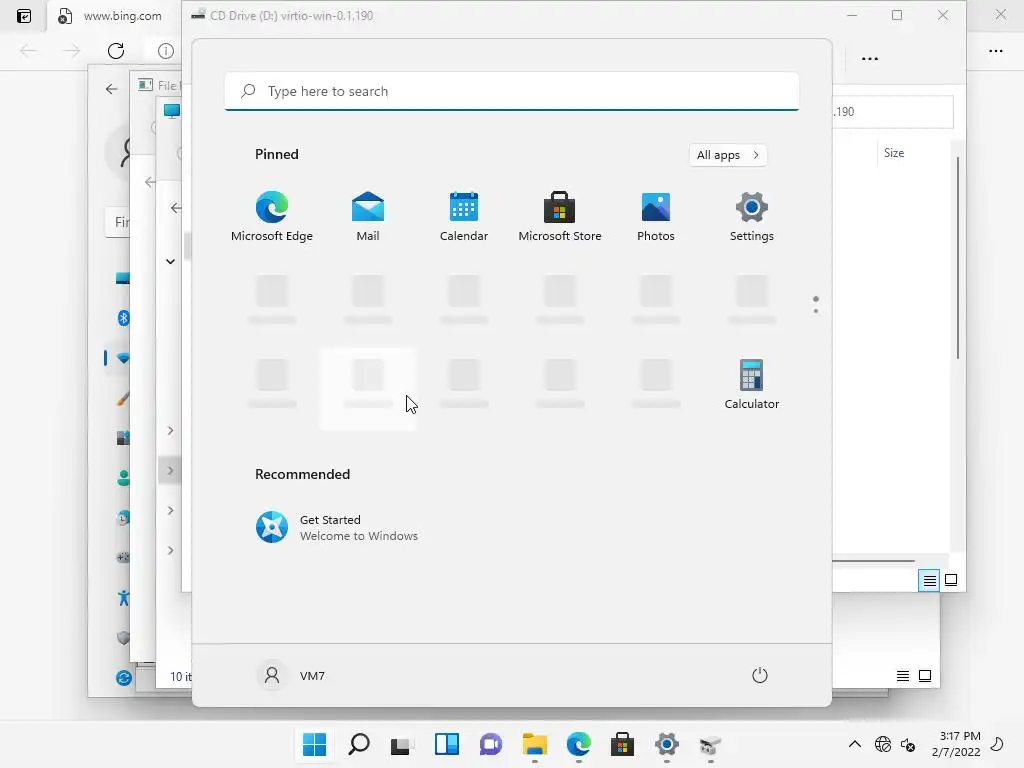Viewport: 1024px width, 768px height.
Task: Open Edge tab actions menu icon
Action: point(24,16)
